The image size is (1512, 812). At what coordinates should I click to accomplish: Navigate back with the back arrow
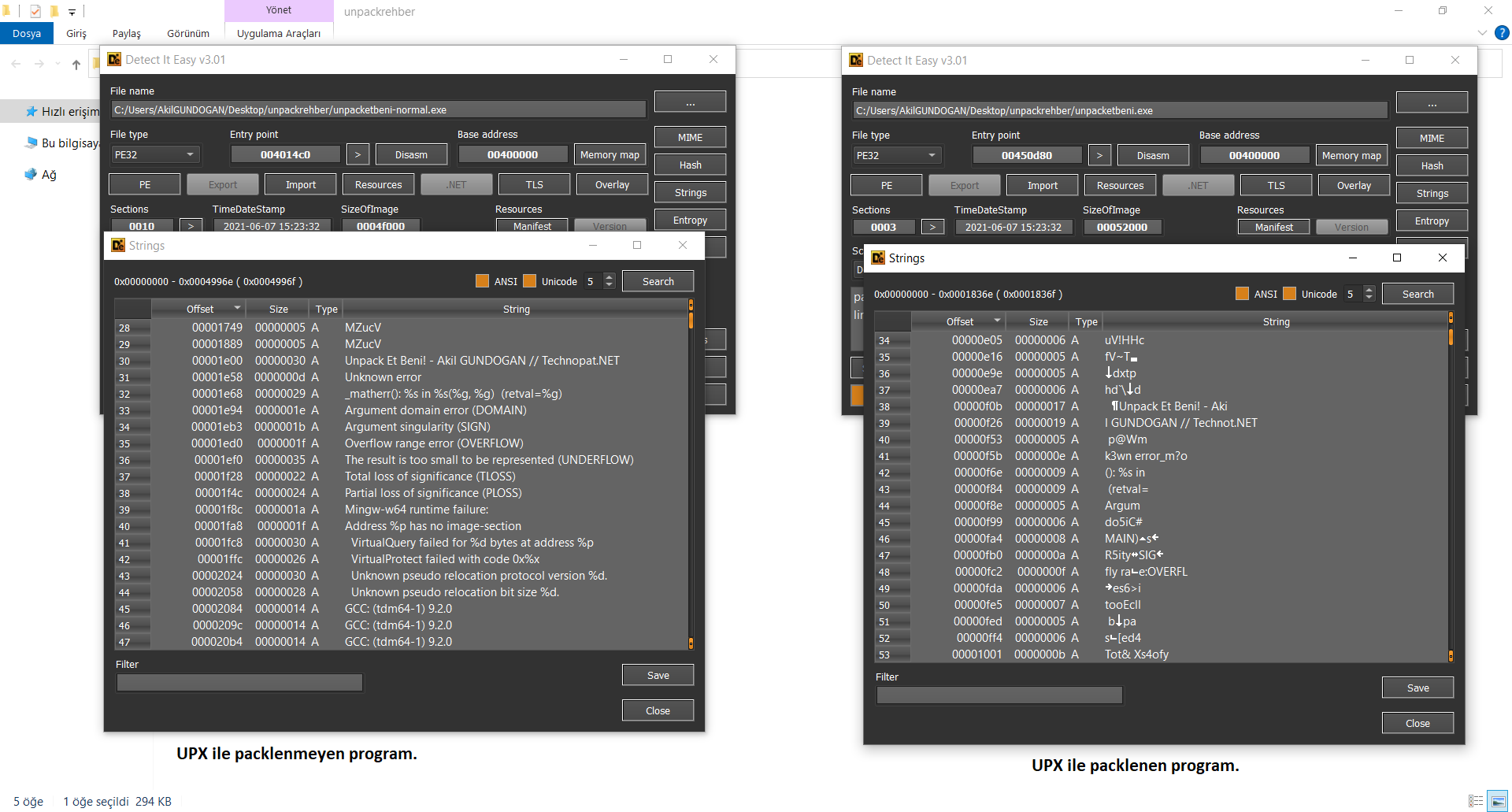pyautogui.click(x=17, y=65)
